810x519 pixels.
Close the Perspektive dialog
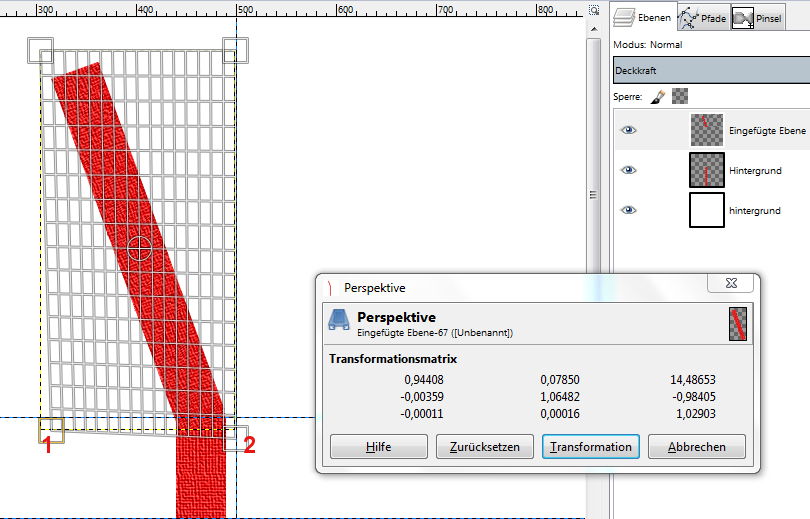click(731, 283)
